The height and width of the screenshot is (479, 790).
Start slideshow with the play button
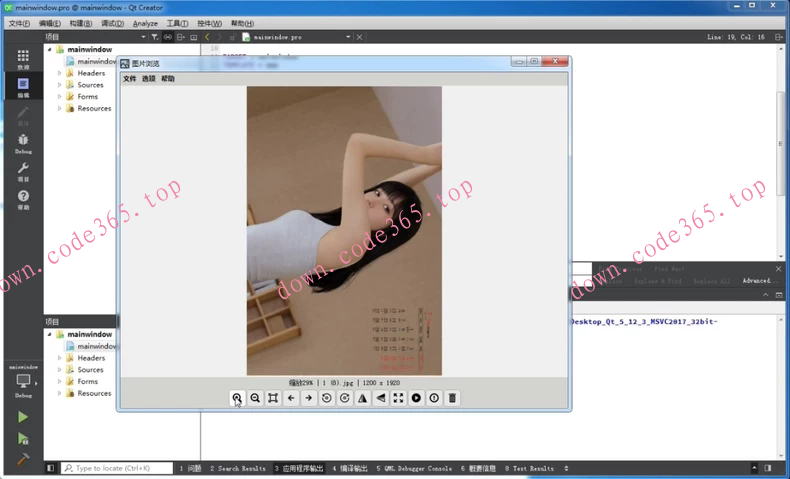pyautogui.click(x=416, y=398)
